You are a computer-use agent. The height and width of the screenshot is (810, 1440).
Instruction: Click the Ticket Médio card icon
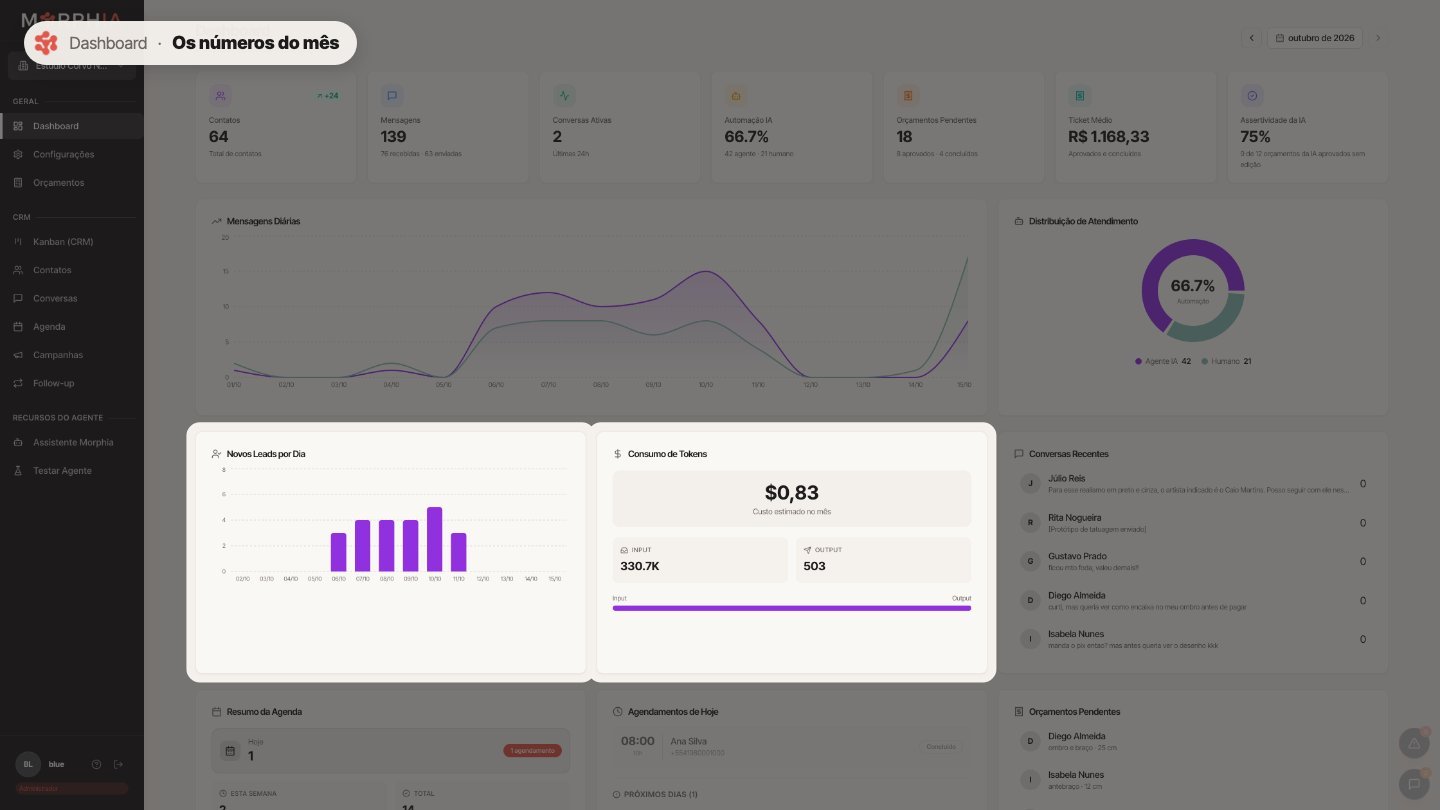click(x=1080, y=96)
